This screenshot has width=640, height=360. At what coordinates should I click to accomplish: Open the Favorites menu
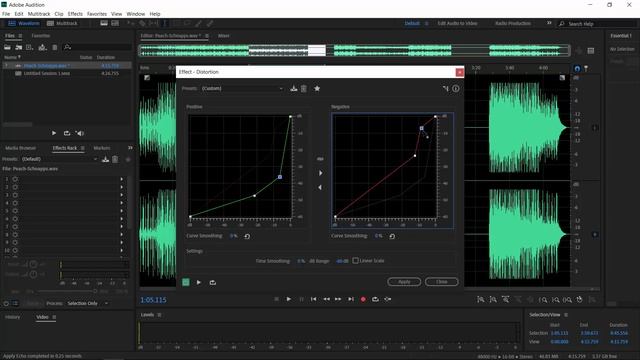[x=97, y=14]
